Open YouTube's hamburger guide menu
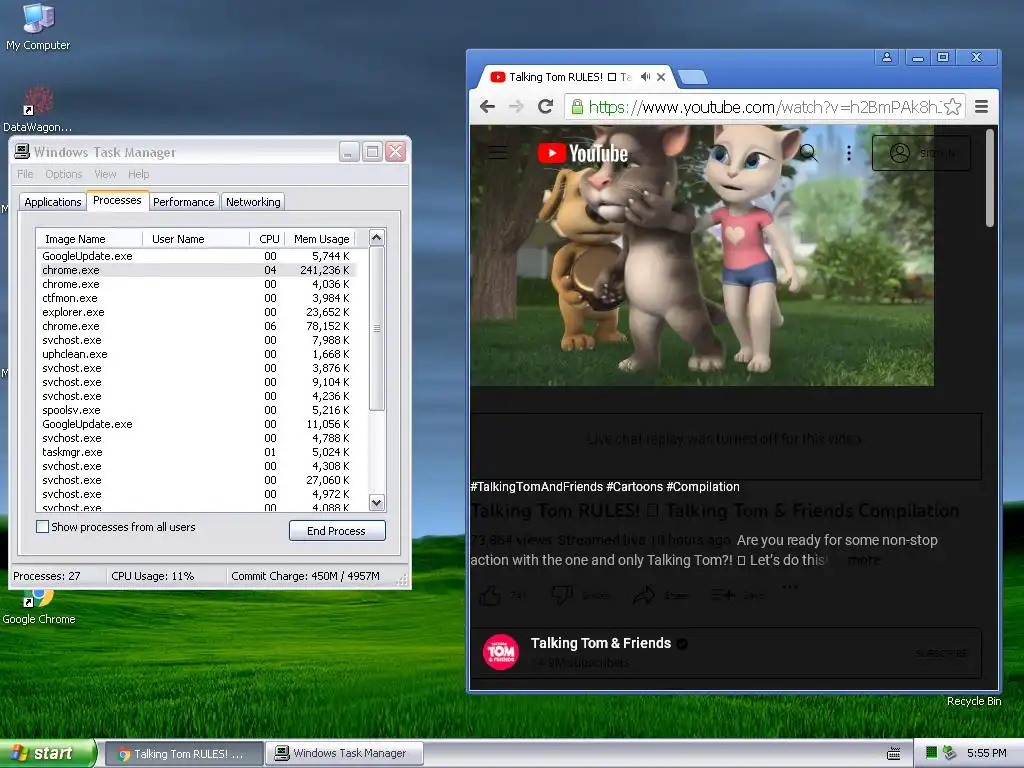The image size is (1024, 768). [x=498, y=153]
